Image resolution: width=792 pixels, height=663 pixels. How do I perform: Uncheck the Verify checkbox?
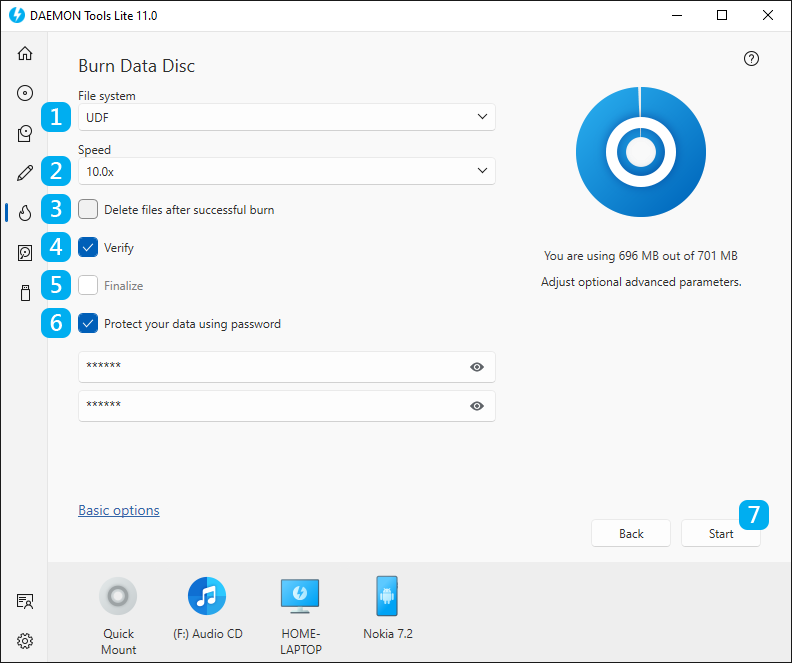pyautogui.click(x=88, y=247)
